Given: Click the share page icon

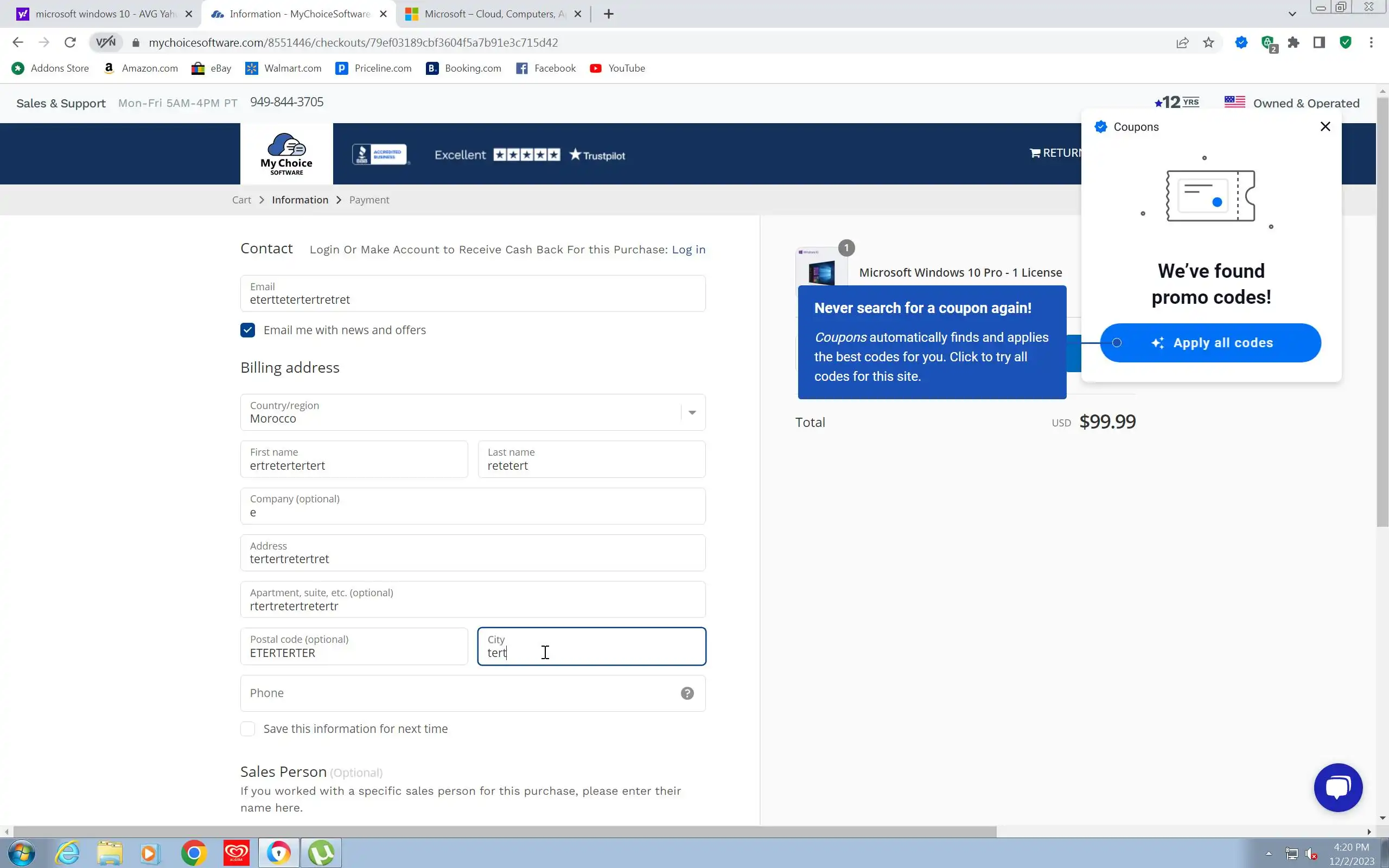Looking at the screenshot, I should (x=1182, y=42).
